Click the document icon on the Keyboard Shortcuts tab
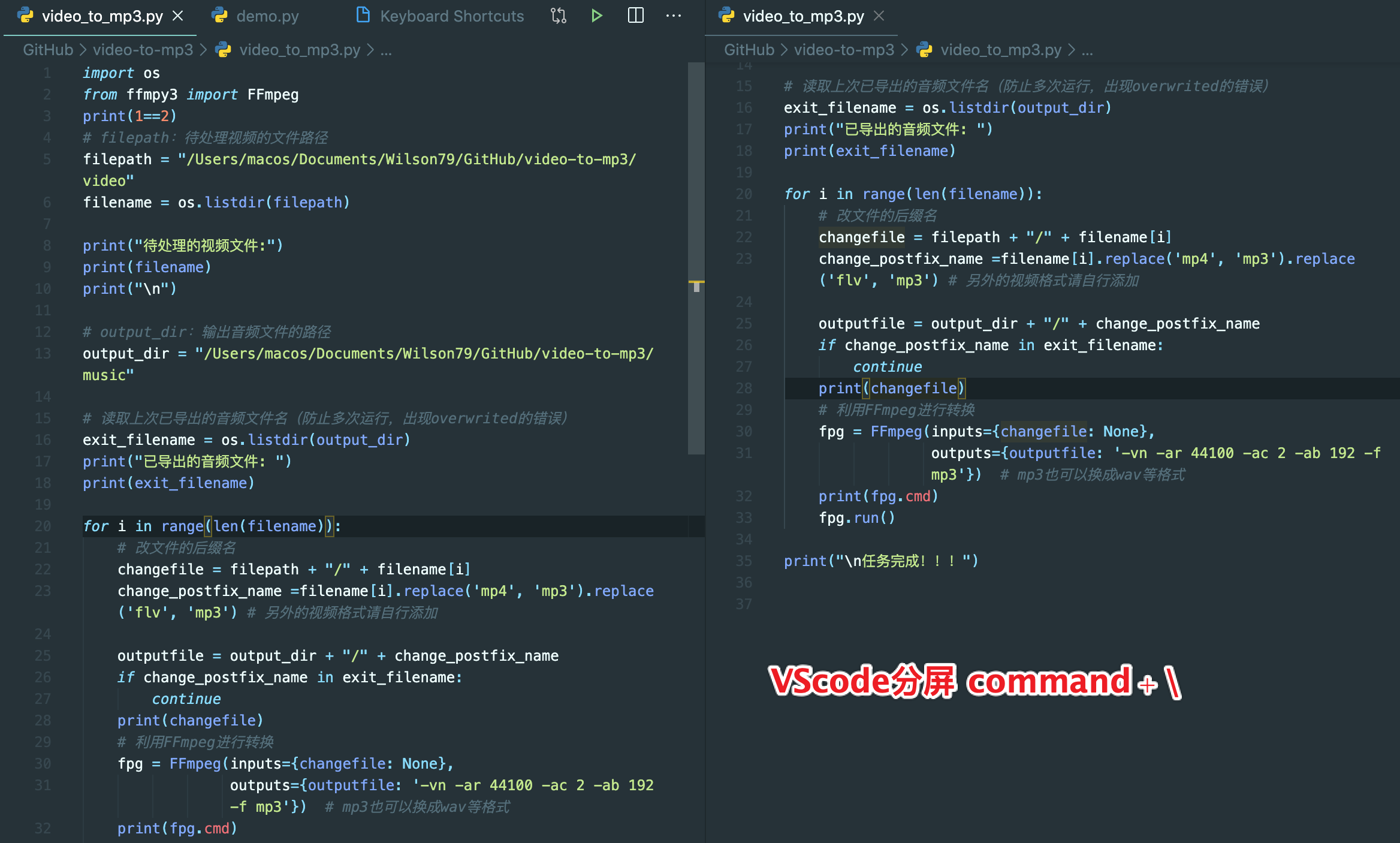 click(x=363, y=16)
